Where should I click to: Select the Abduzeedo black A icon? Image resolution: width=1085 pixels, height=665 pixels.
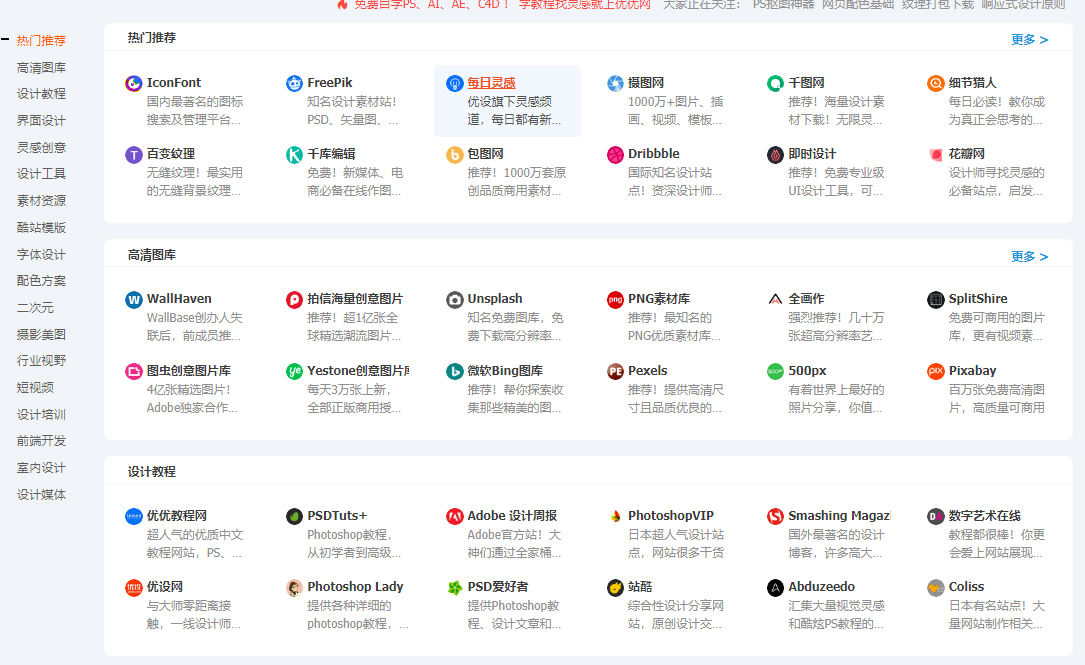pyautogui.click(x=776, y=588)
